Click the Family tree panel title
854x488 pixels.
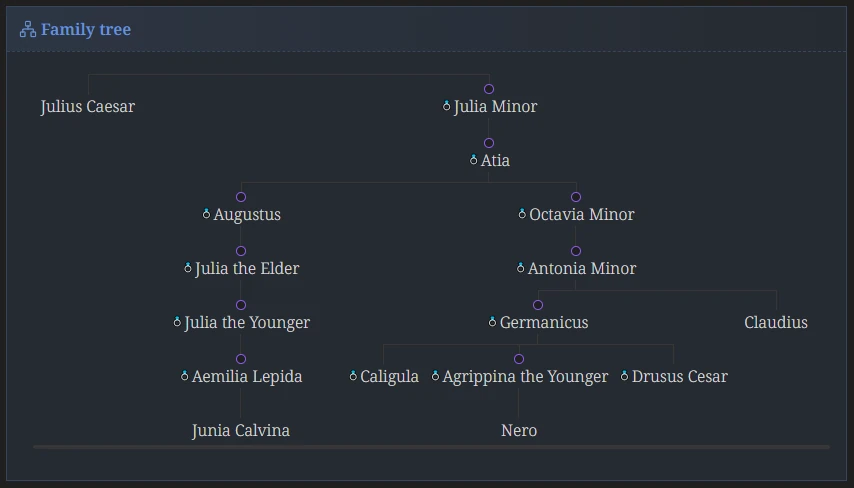pyautogui.click(x=86, y=29)
